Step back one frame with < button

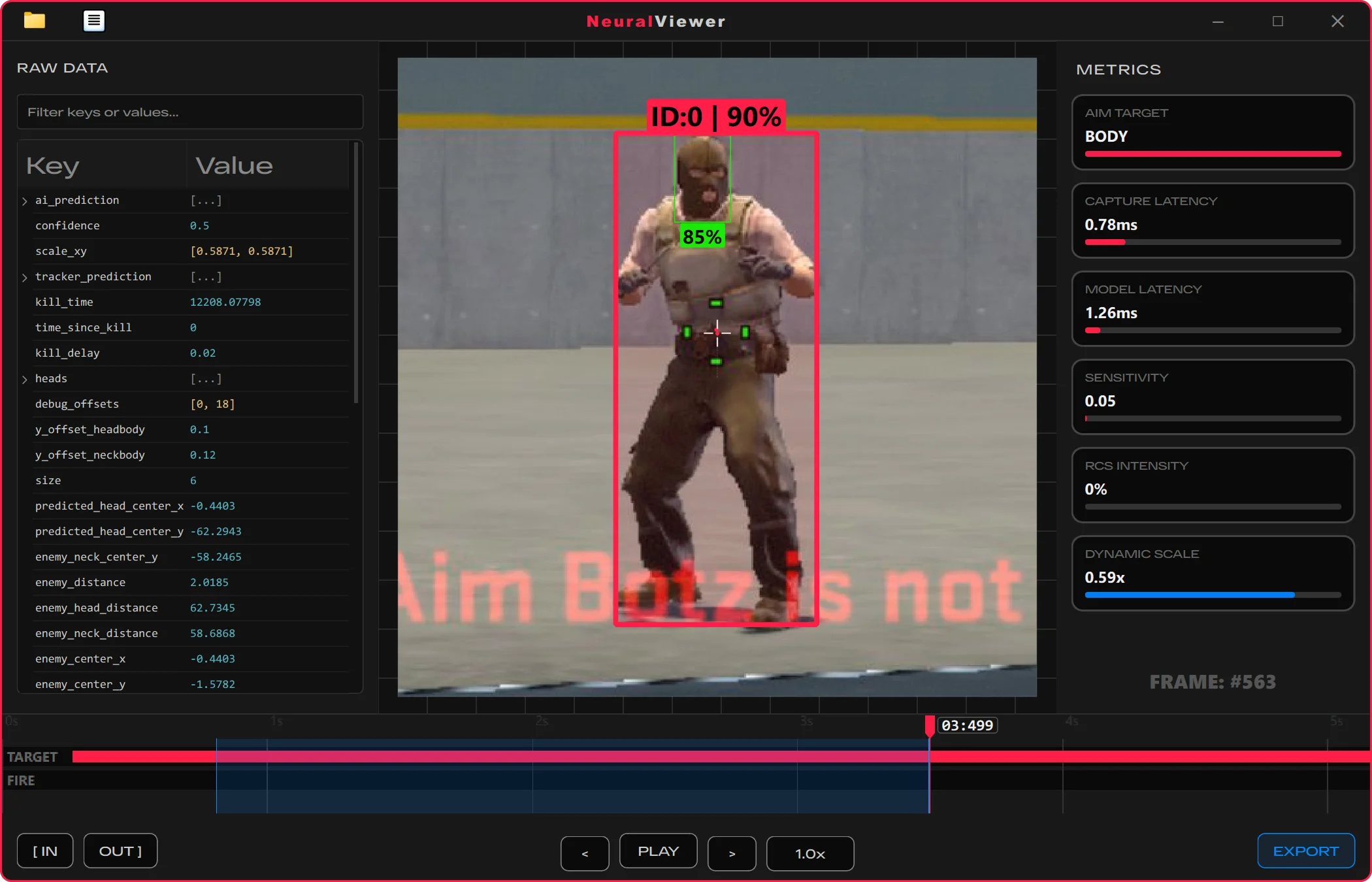pos(585,853)
